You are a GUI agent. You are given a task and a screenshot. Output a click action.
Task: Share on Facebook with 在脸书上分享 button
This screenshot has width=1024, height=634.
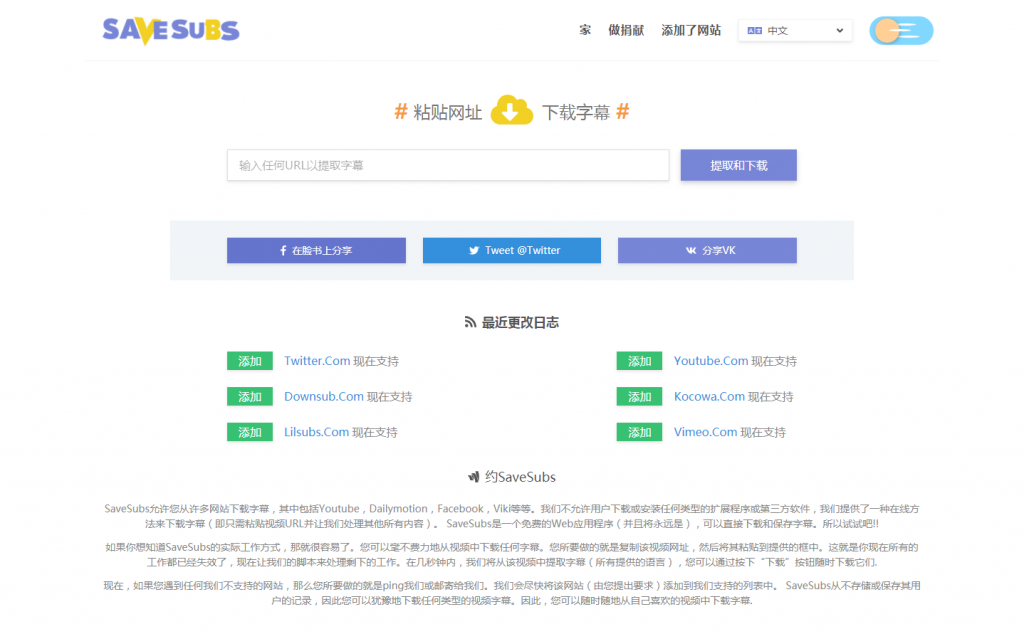coord(316,250)
